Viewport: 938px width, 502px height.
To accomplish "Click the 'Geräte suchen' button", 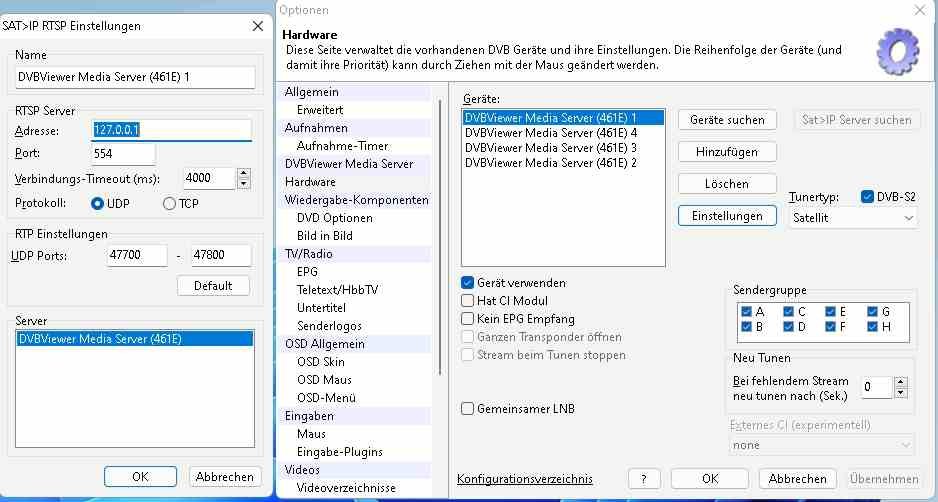I will [727, 120].
